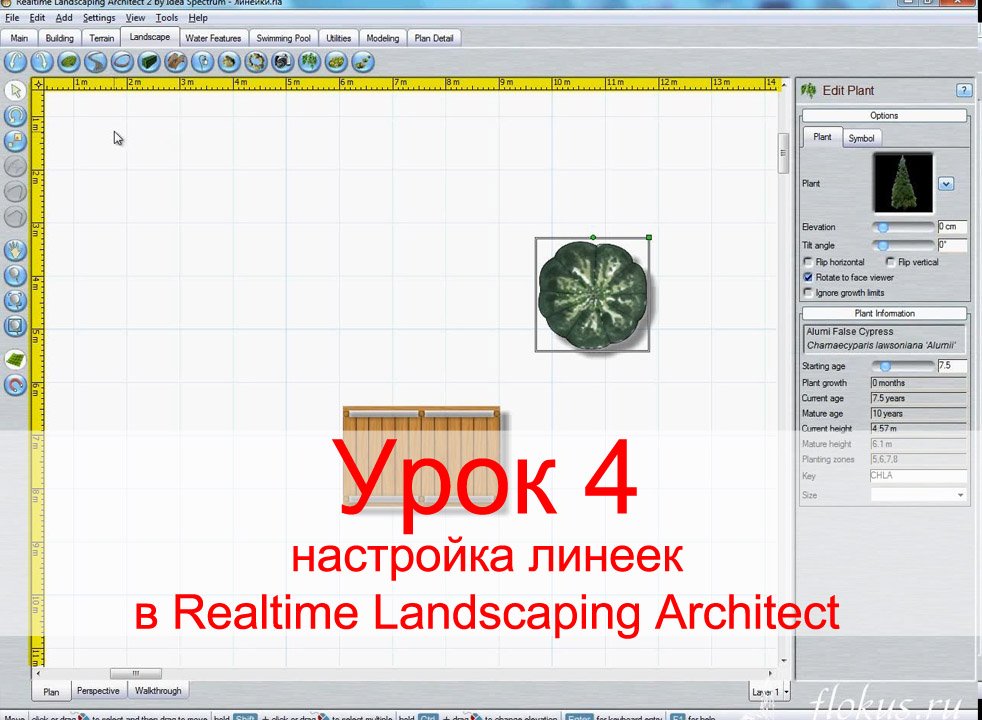
Task: Activate the Zoom magnifier tool
Action: tap(16, 275)
